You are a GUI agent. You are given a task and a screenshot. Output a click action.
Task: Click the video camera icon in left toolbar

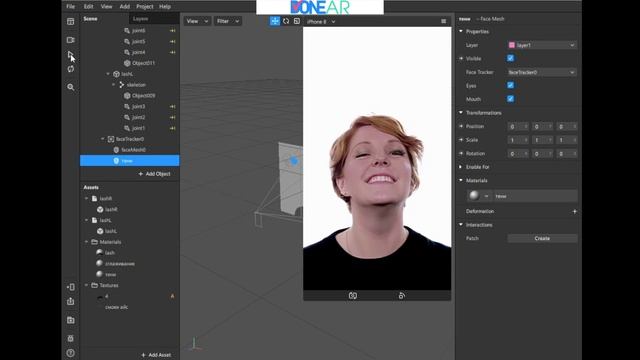point(71,40)
